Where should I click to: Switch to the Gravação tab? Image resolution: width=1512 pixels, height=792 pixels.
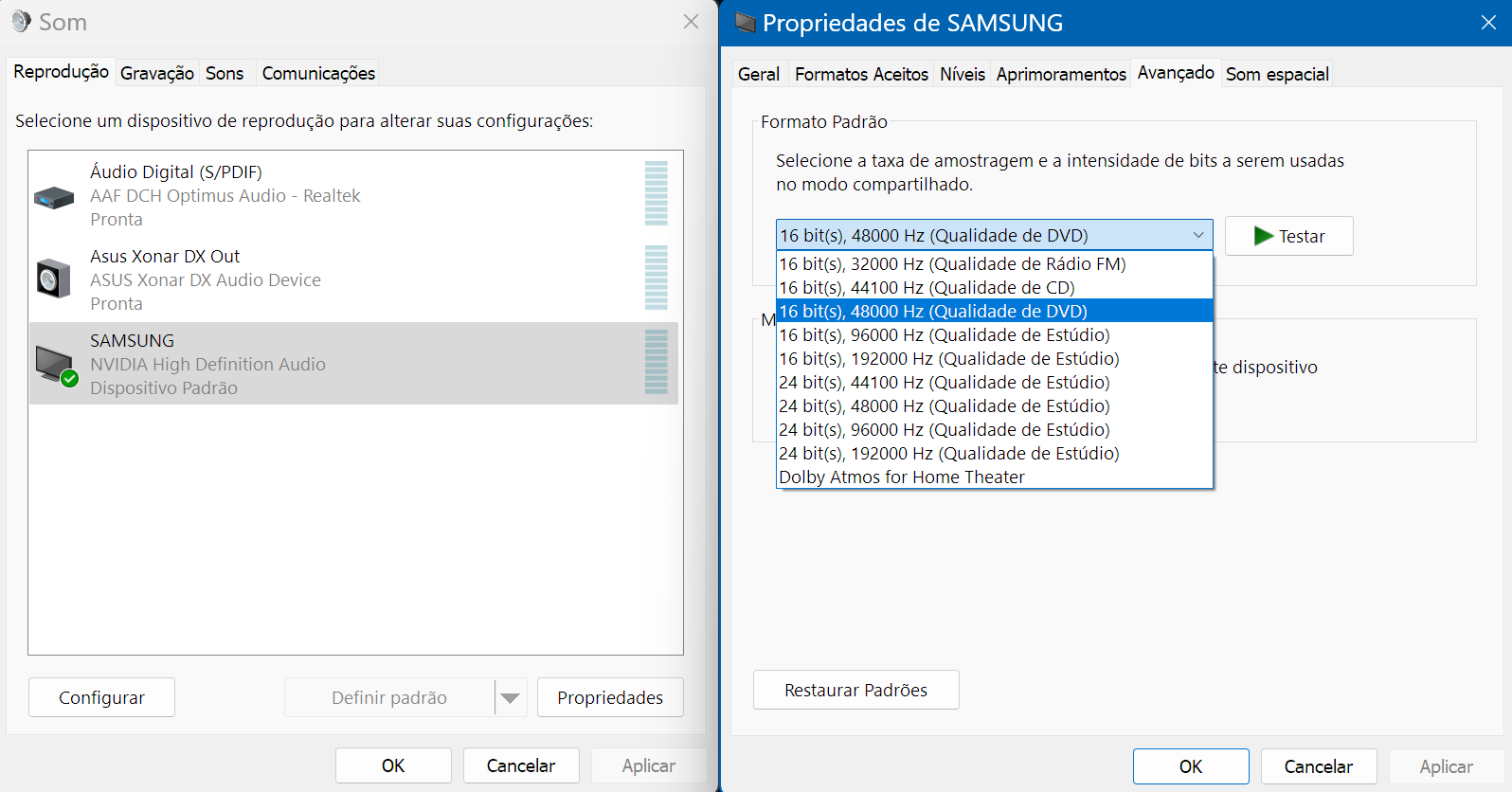click(x=157, y=73)
